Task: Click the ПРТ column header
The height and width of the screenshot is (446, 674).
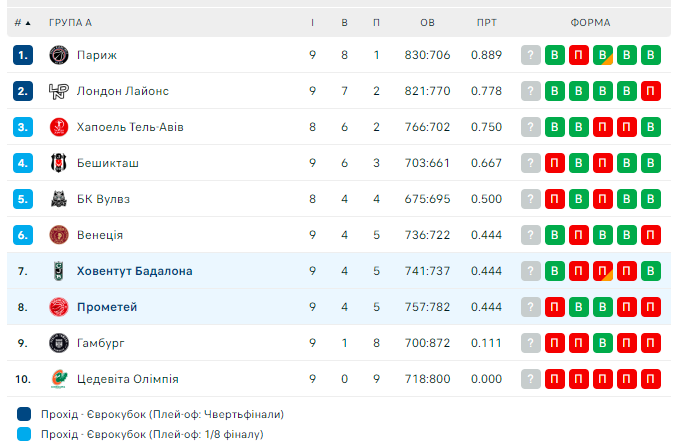Action: pos(486,22)
